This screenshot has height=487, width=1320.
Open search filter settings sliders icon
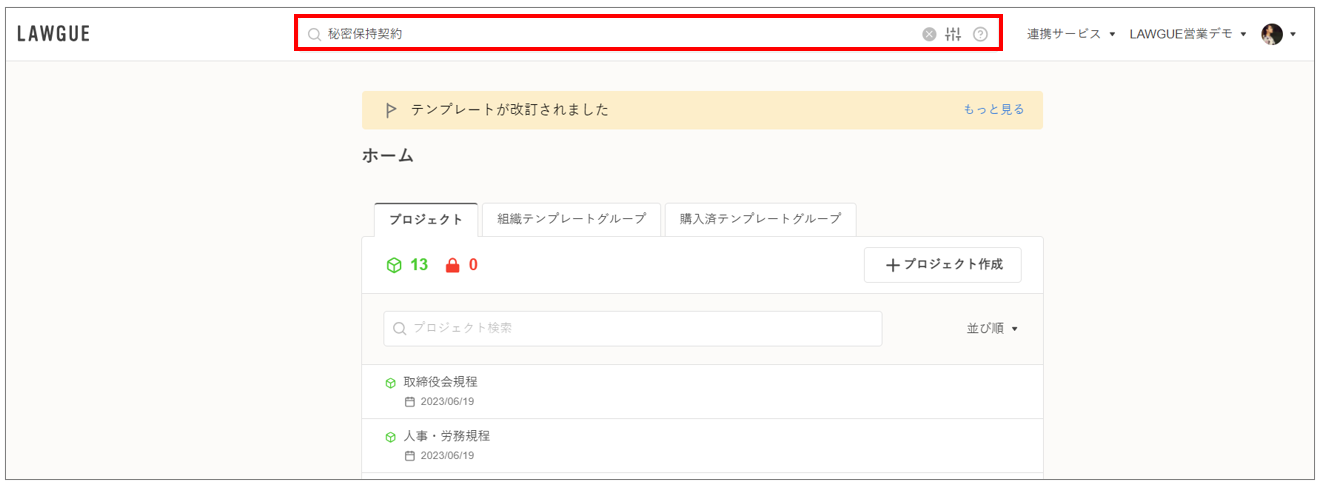[953, 34]
